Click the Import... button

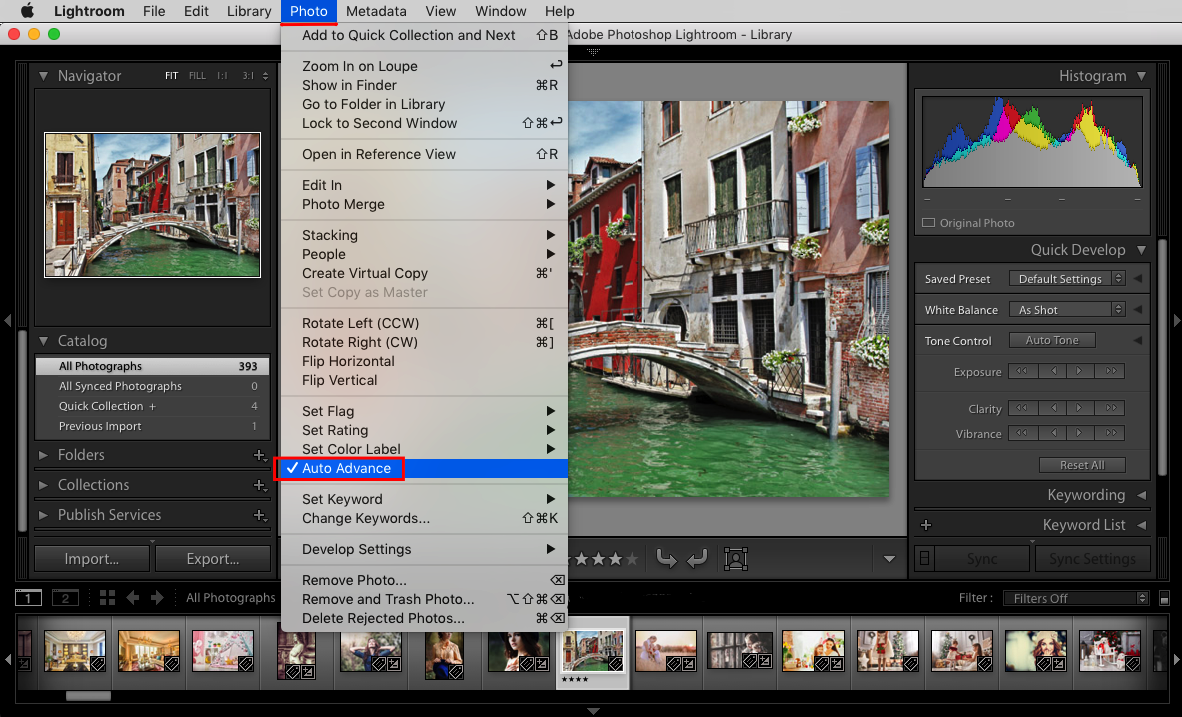92,559
